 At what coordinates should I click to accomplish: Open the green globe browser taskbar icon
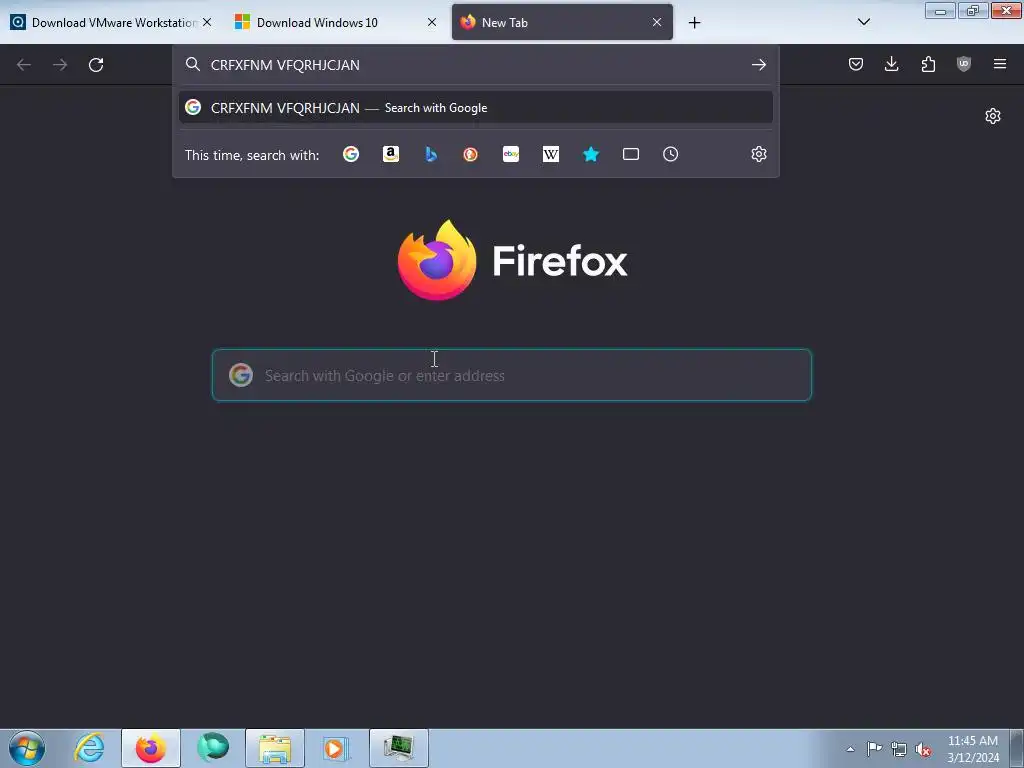pos(213,748)
